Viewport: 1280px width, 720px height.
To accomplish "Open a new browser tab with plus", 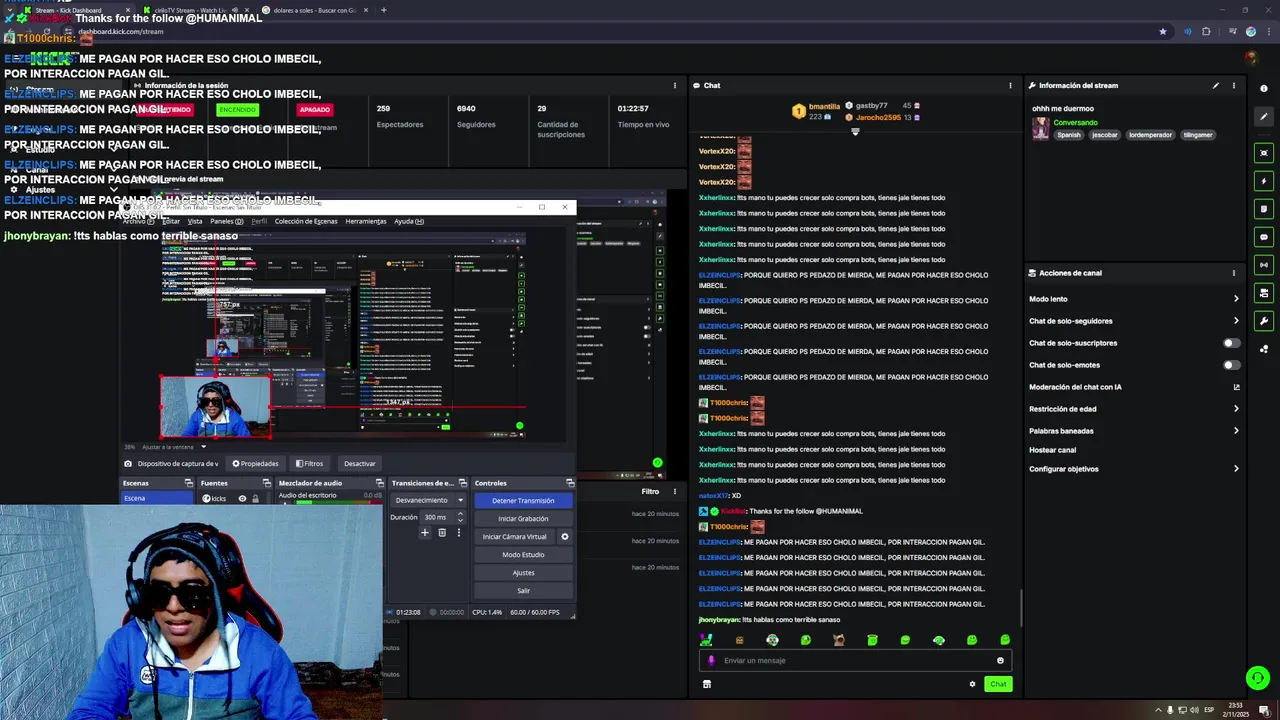I will [384, 10].
